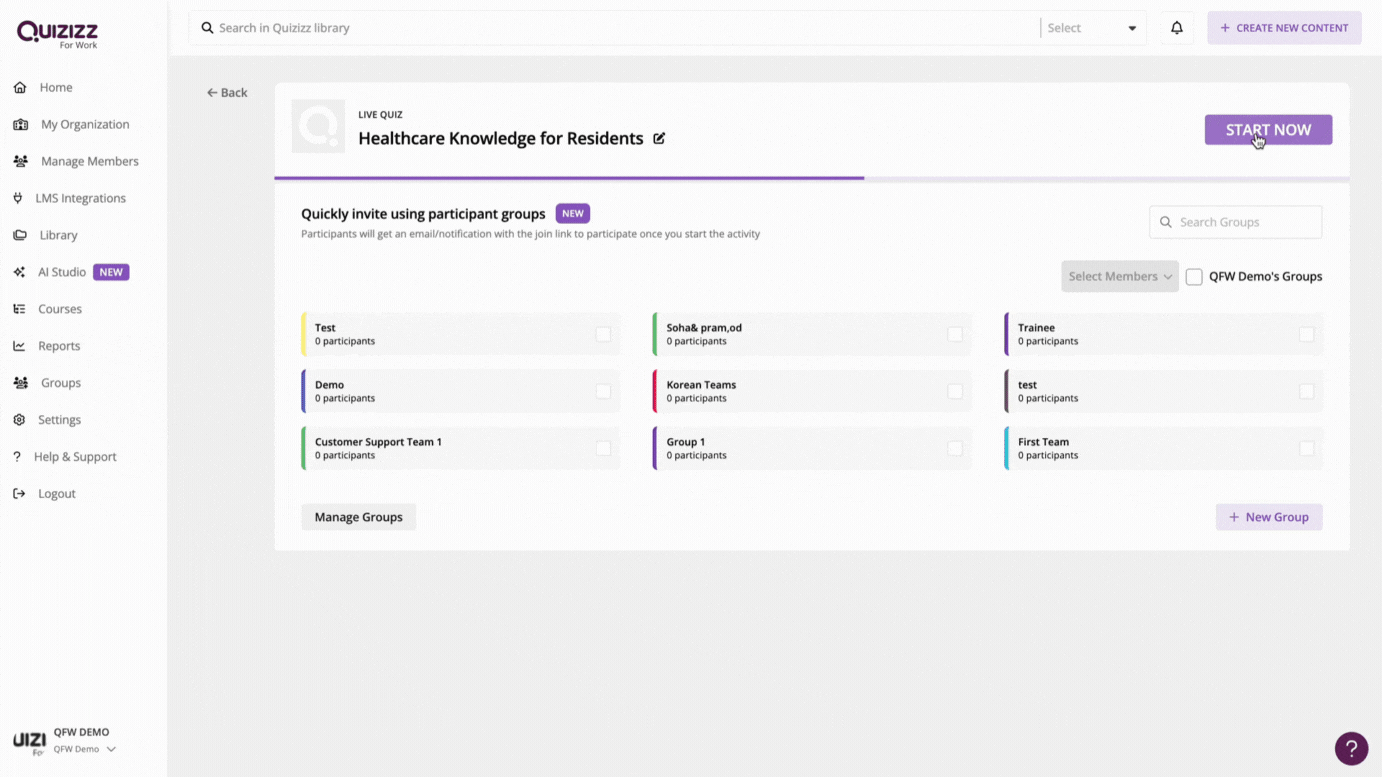This screenshot has height=777, width=1382.
Task: Click the Search in Quizizz library field
Action: click(x=614, y=28)
